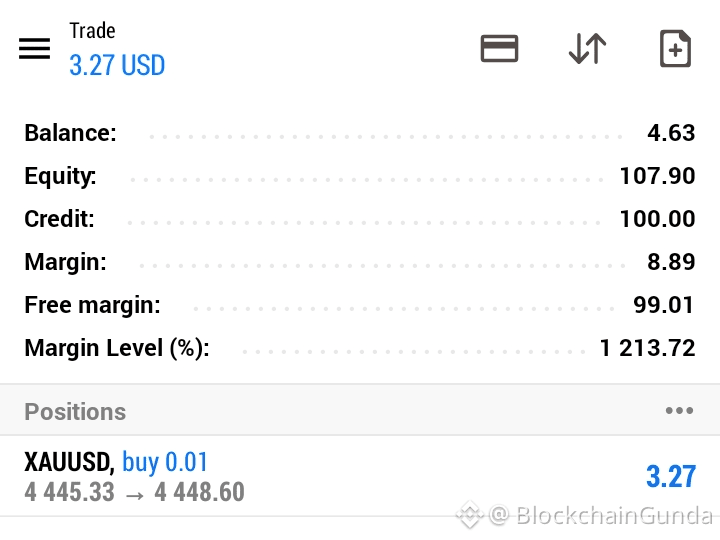Open the hamburger navigation menu
Screen dimensions: 720x540
click(x=34, y=49)
